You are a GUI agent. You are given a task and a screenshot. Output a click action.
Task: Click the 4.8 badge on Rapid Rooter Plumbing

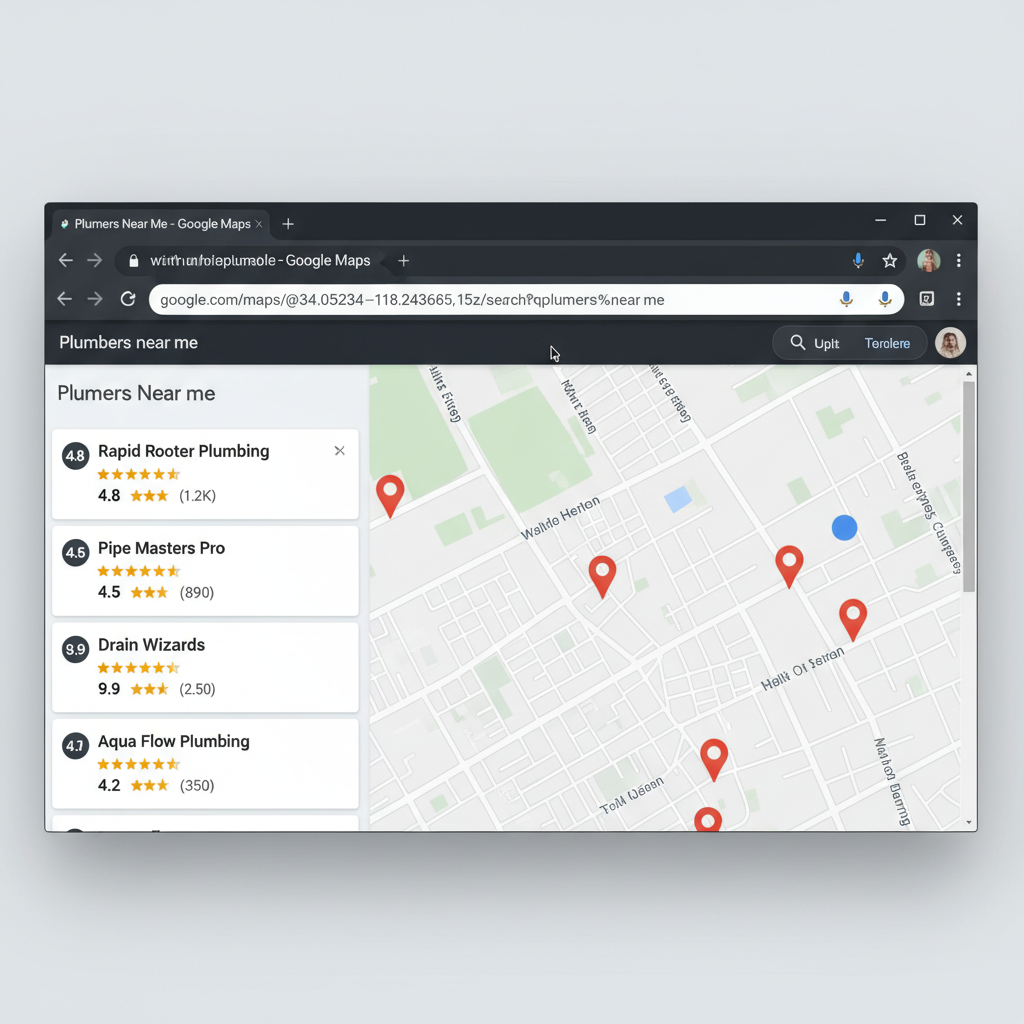[x=75, y=456]
